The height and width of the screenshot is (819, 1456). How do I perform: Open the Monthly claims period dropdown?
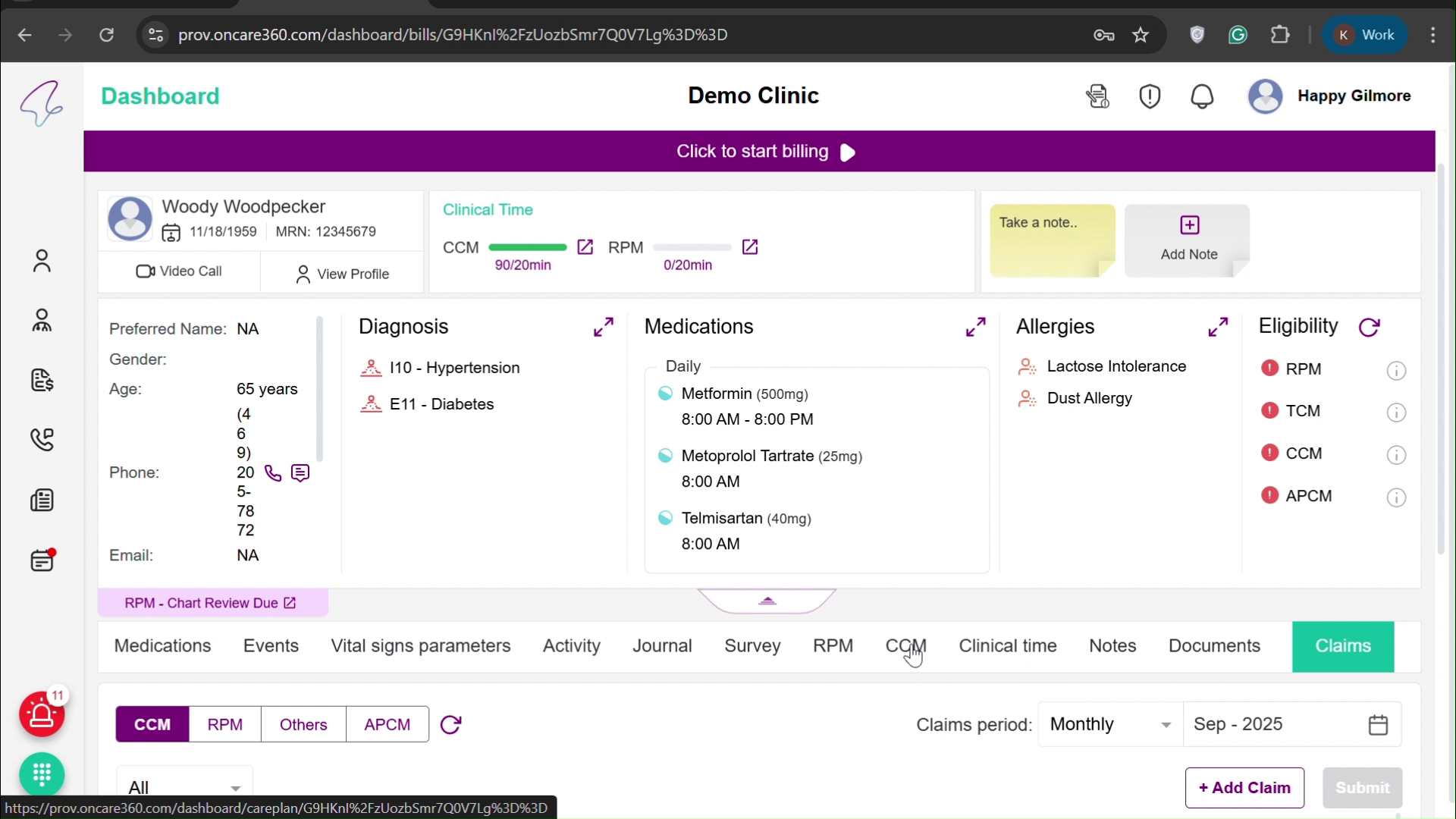[1109, 724]
